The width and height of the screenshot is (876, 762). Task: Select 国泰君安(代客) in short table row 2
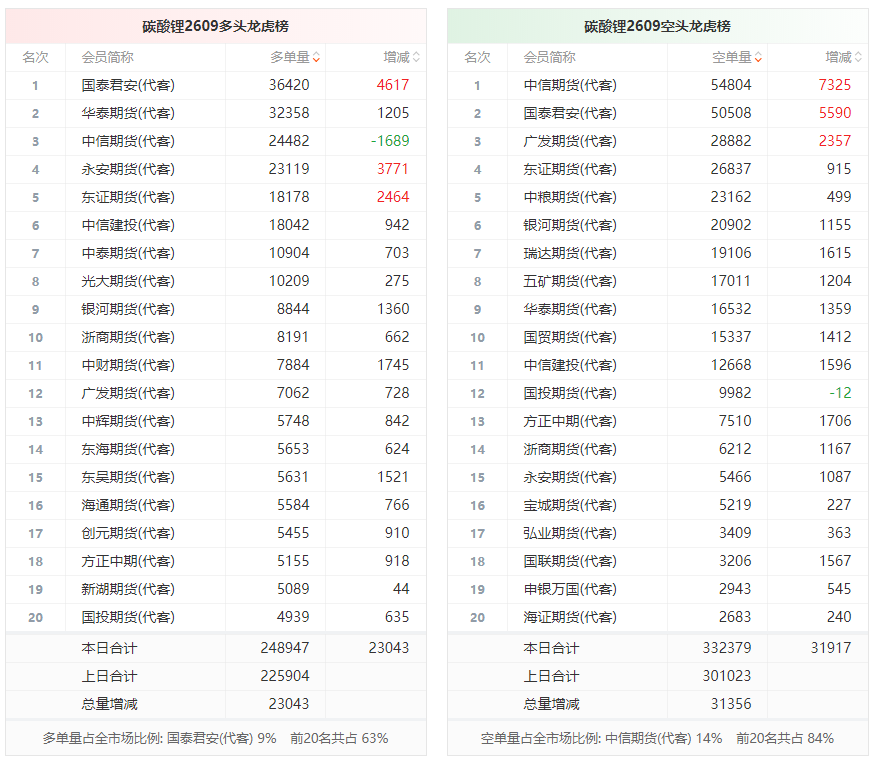570,113
